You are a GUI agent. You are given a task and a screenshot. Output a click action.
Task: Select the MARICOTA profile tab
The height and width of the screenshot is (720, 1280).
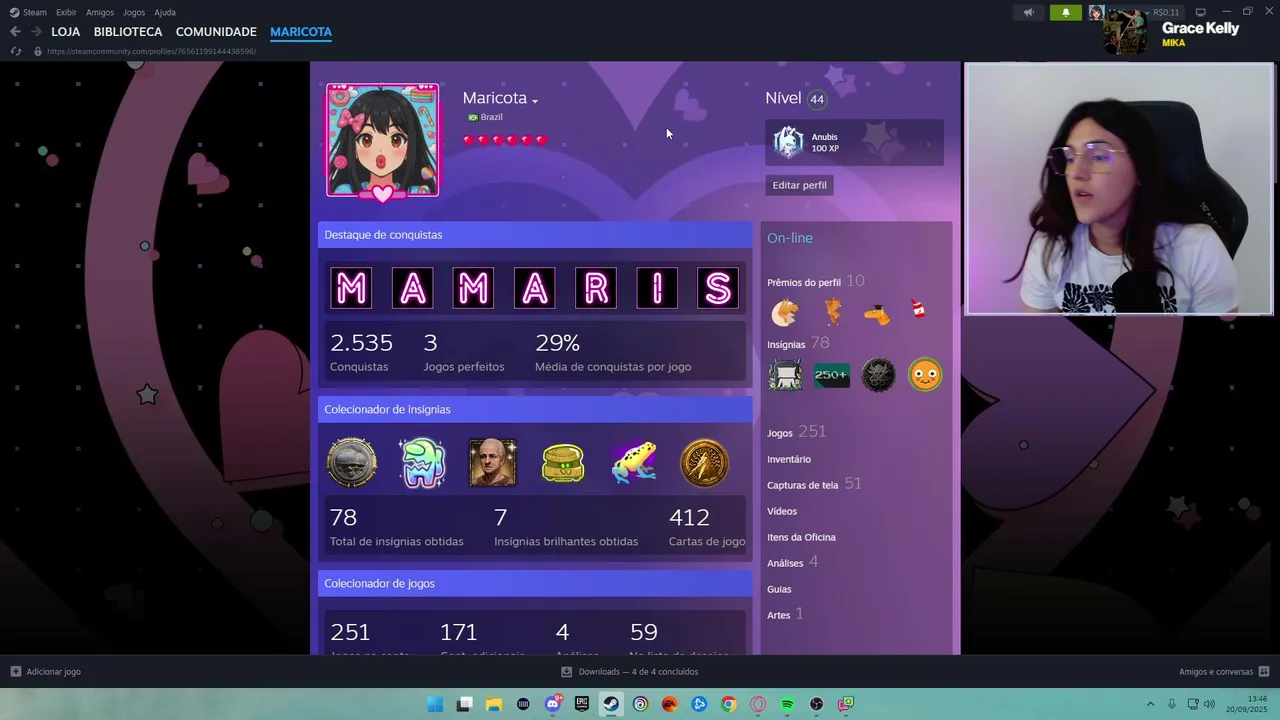point(301,32)
